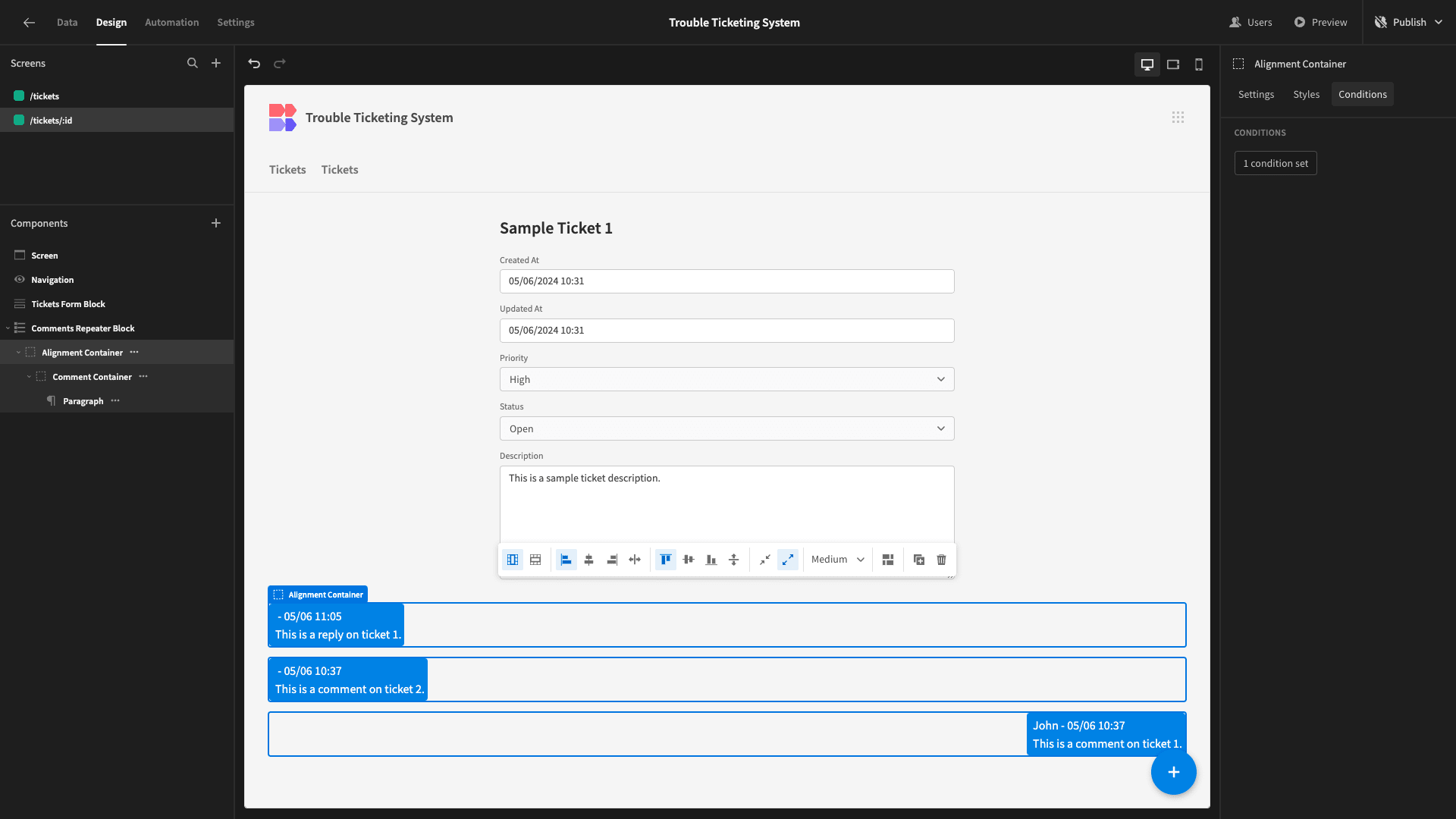Viewport: 1456px width, 819px height.
Task: Align content to bottom vertically
Action: (x=711, y=560)
